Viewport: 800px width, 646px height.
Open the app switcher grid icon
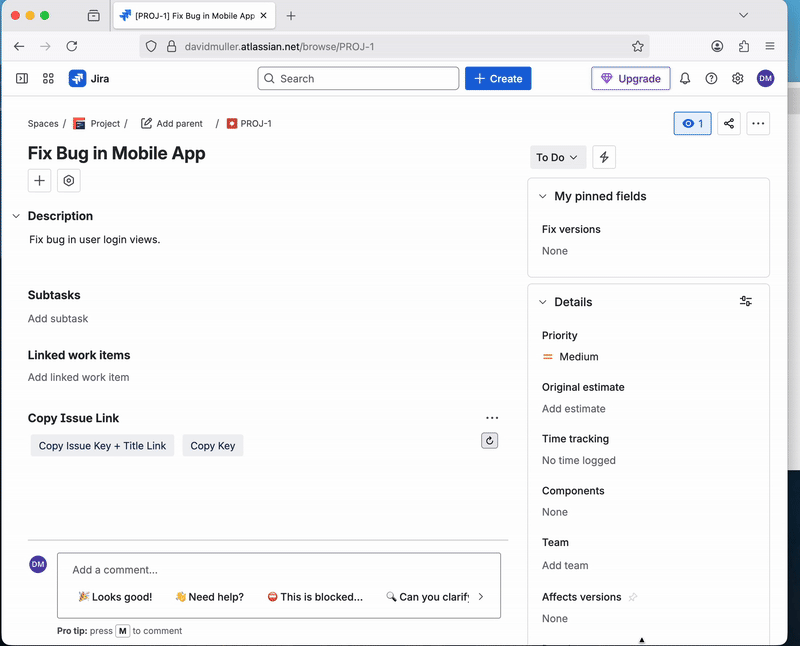coord(48,79)
